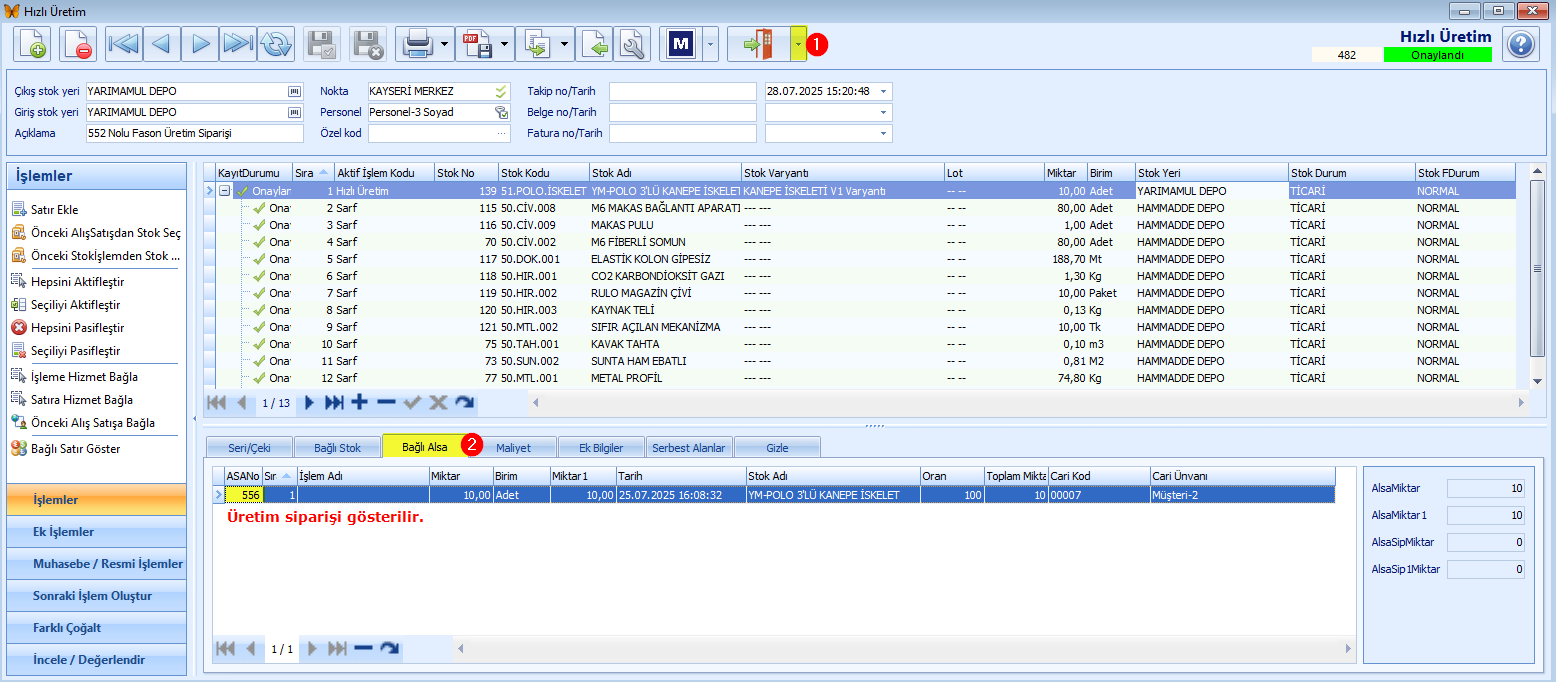Click the exit door icon

(x=759, y=44)
